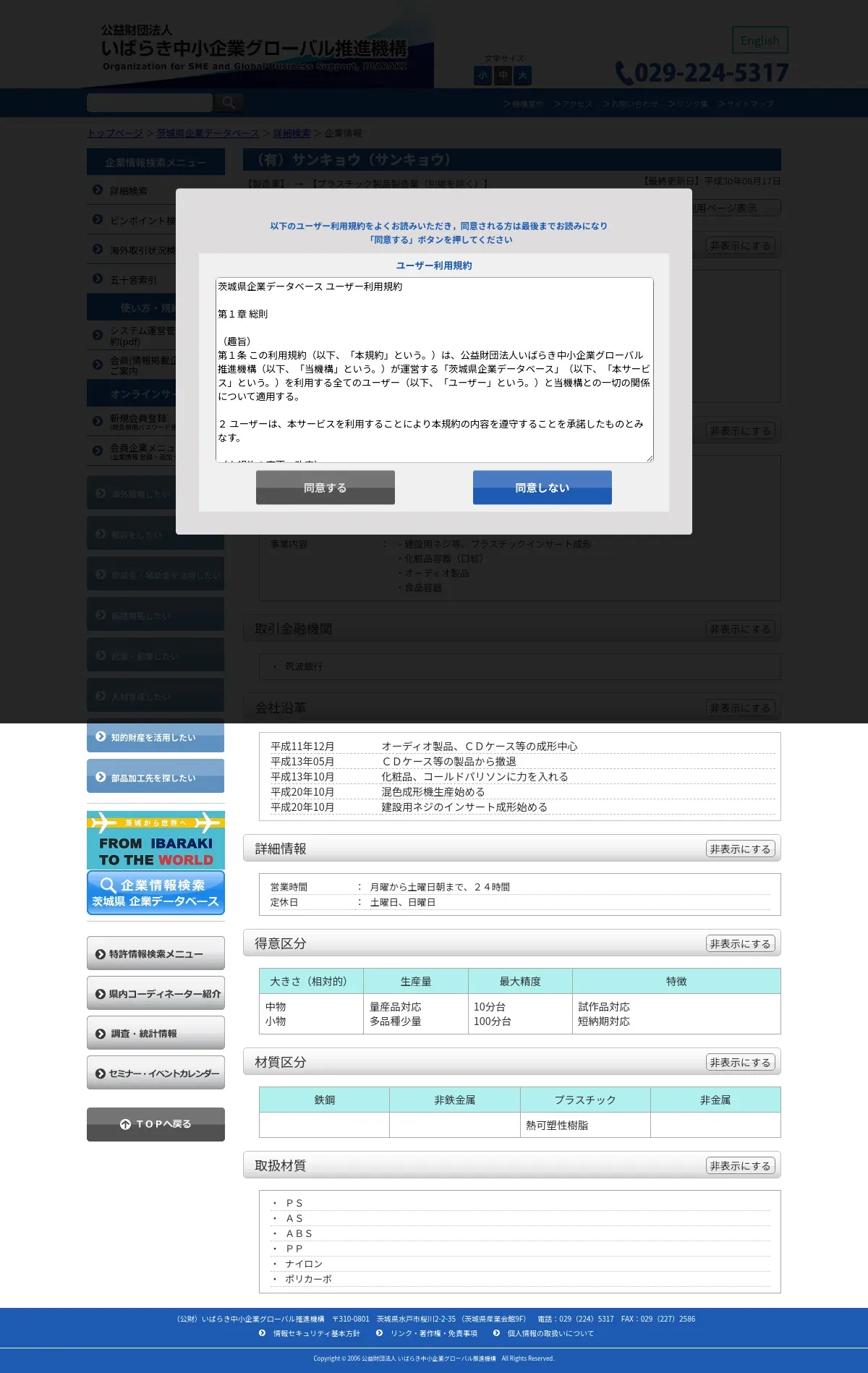Click the 同意する agree button

click(325, 488)
